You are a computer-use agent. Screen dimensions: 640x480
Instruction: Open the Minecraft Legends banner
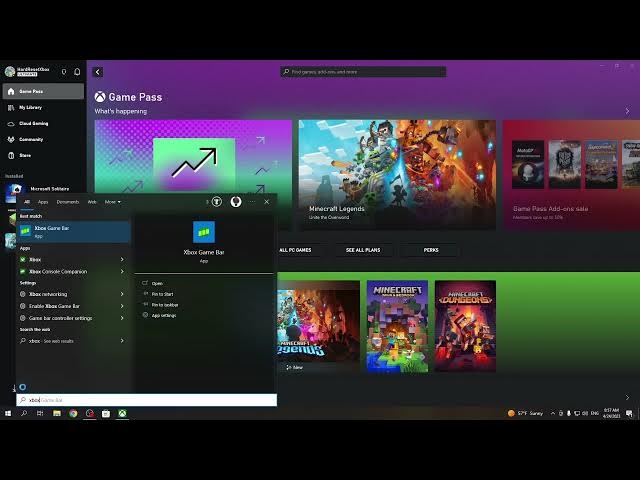(397, 175)
